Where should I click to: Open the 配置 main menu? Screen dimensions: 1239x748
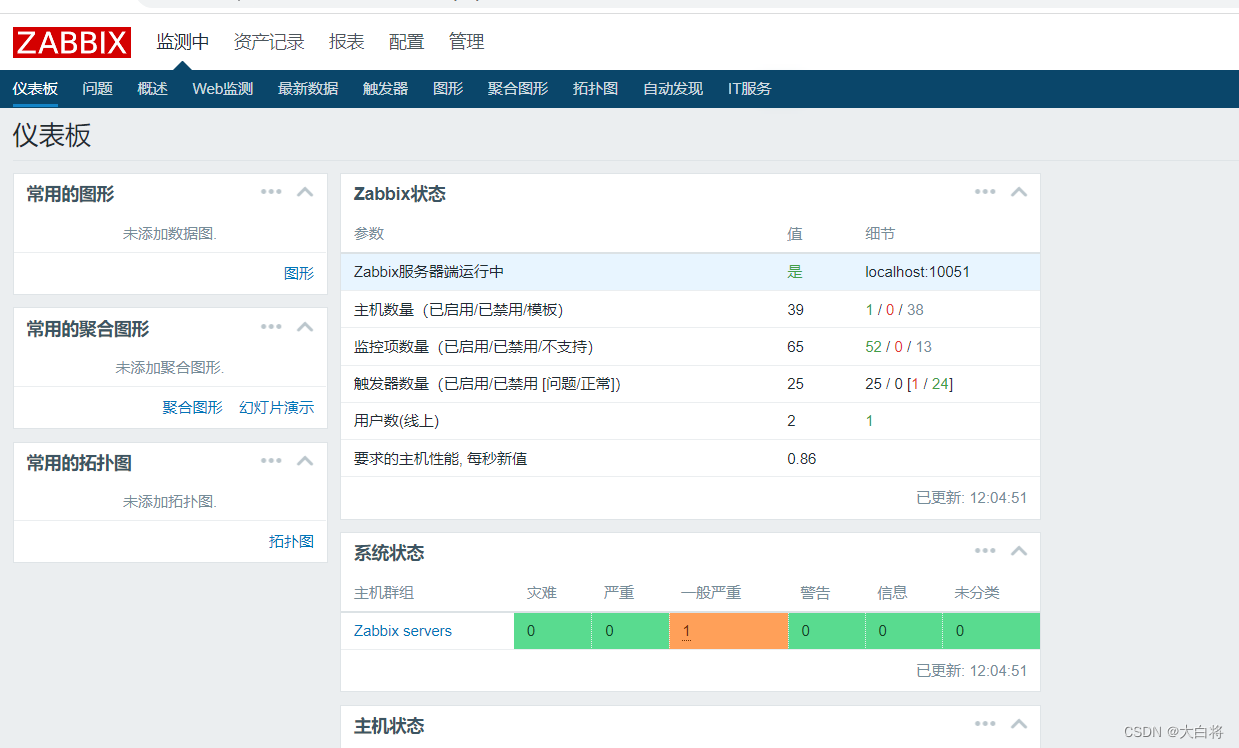click(407, 42)
